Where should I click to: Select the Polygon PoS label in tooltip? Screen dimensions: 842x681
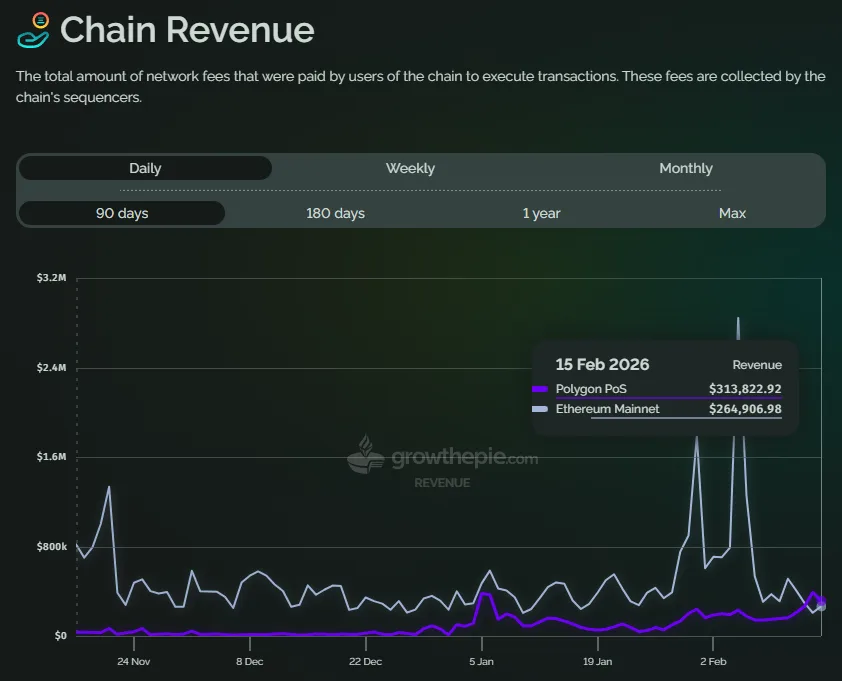[594, 389]
